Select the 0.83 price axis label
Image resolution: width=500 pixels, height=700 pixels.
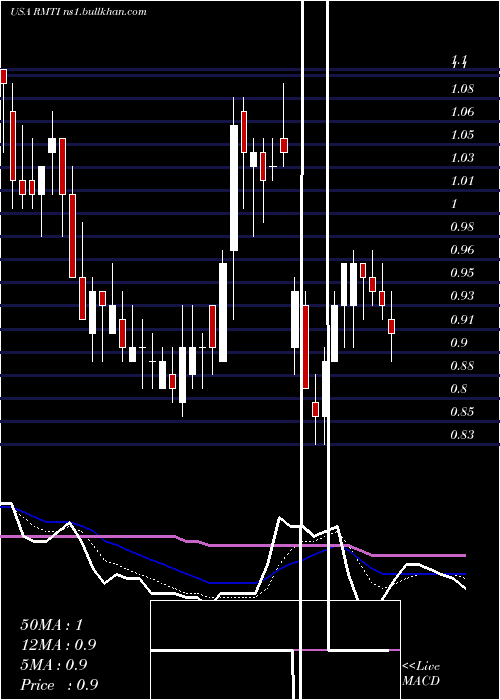click(462, 434)
